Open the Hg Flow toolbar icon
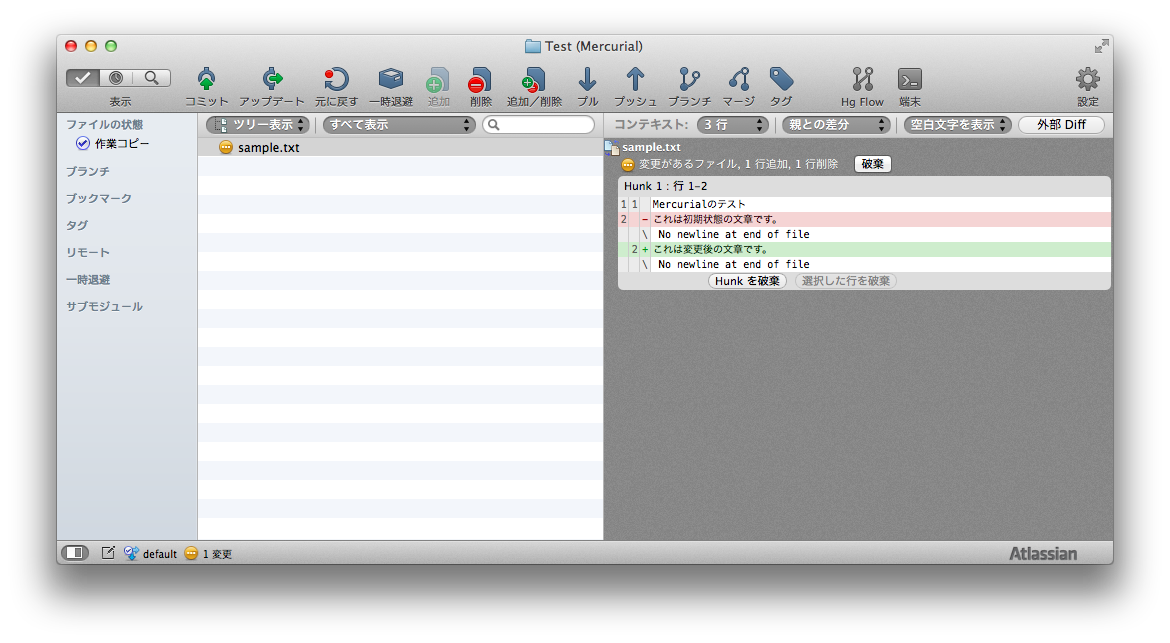This screenshot has height=643, width=1170. click(x=863, y=79)
